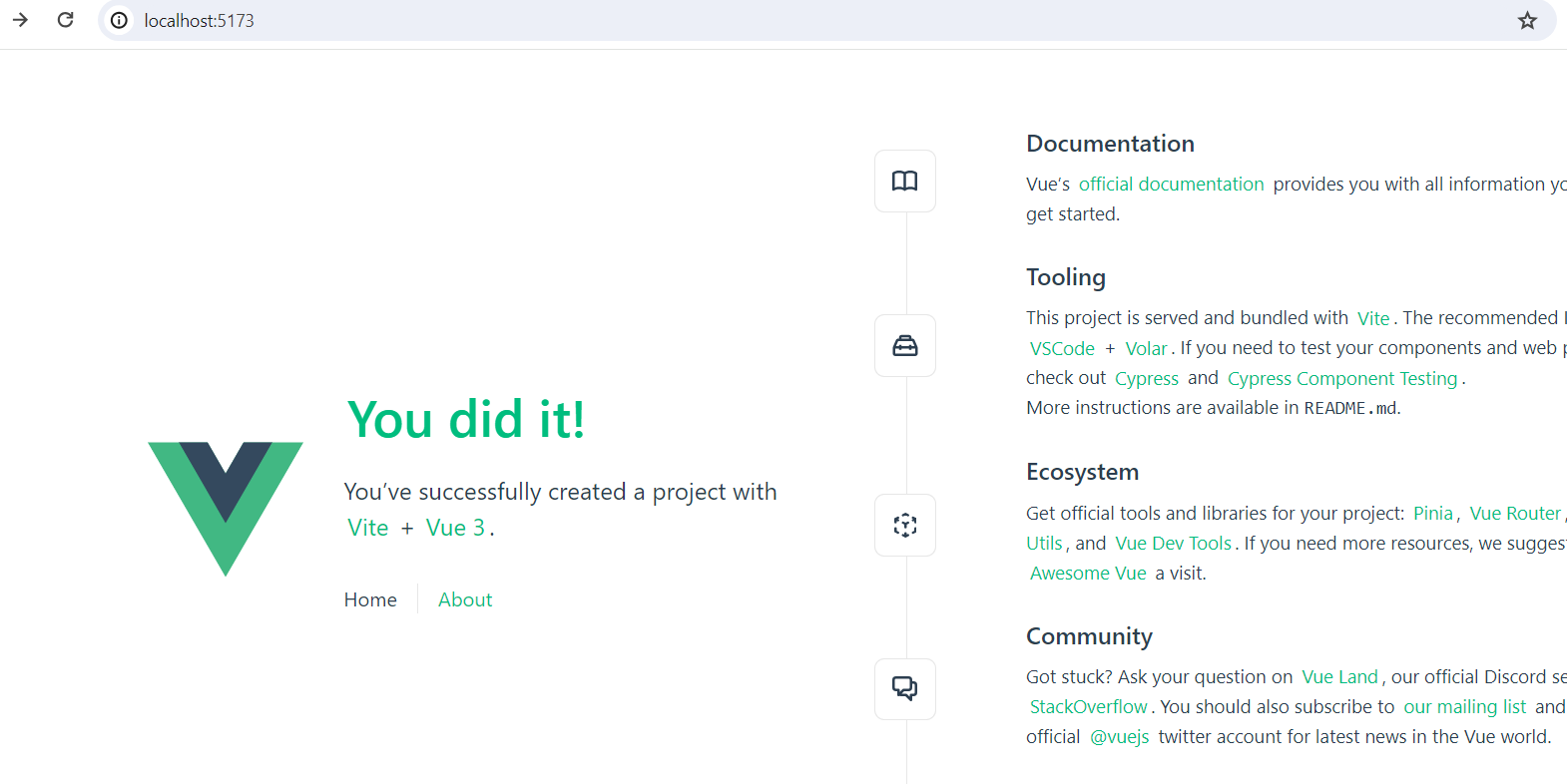
Task: Click the Vue logo
Action: coord(226,509)
